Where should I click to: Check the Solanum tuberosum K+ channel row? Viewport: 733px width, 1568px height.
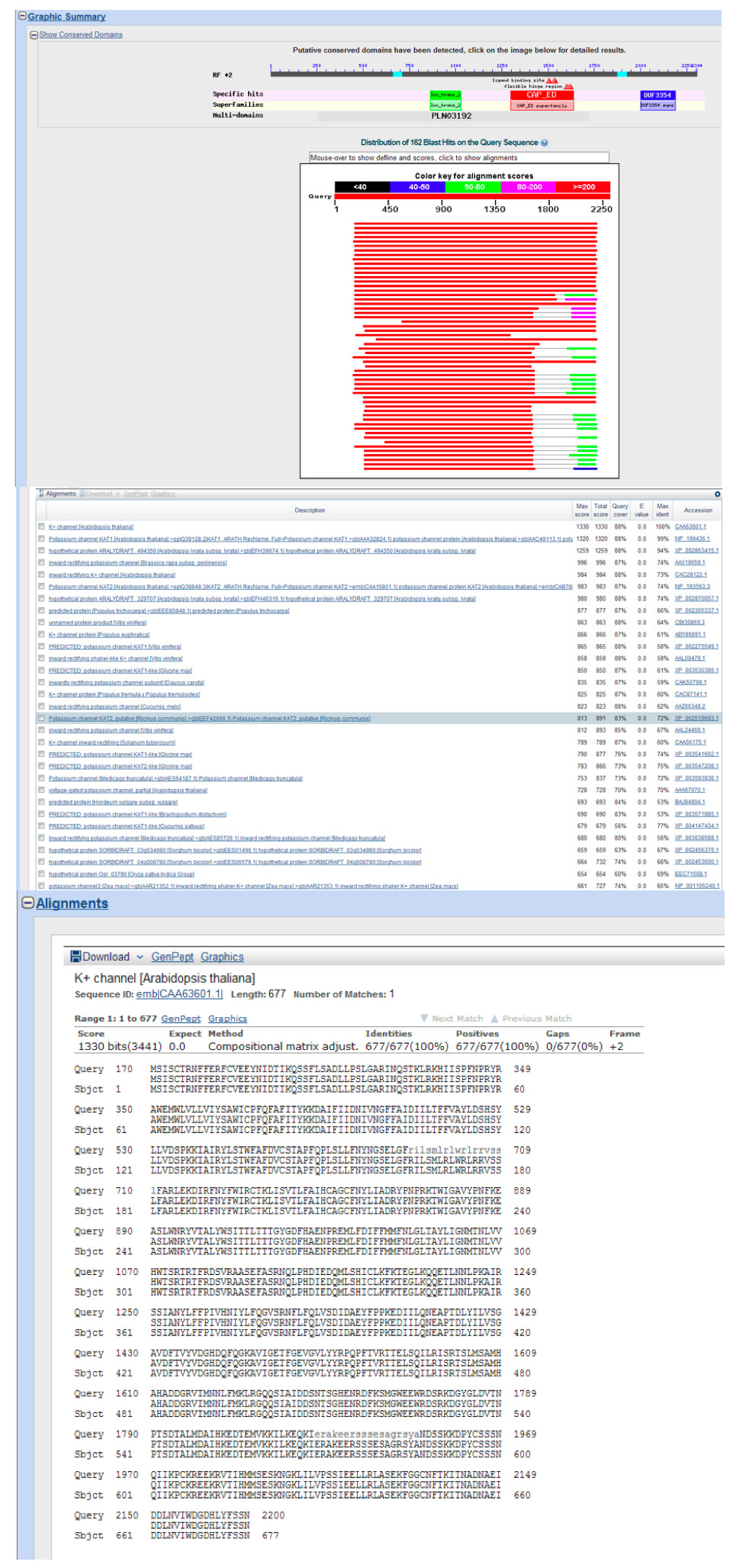[x=41, y=742]
